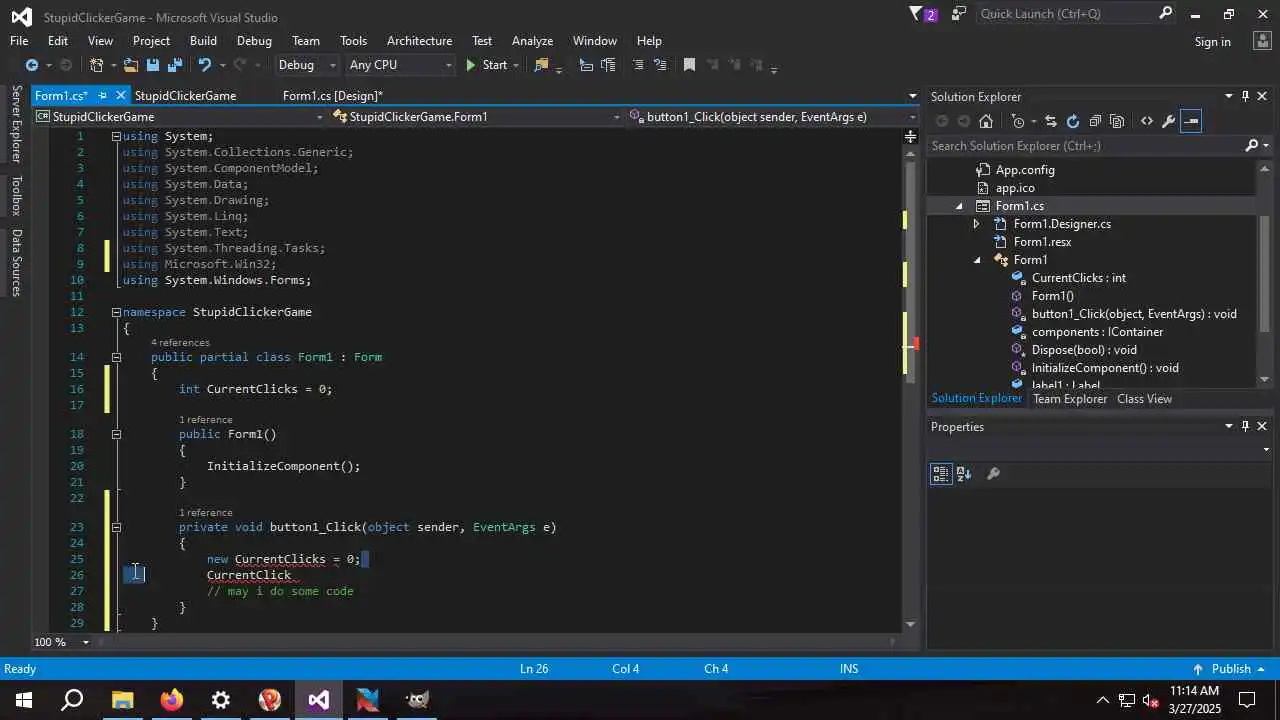
Task: Open the Debug configuration dropdown
Action: [307, 65]
